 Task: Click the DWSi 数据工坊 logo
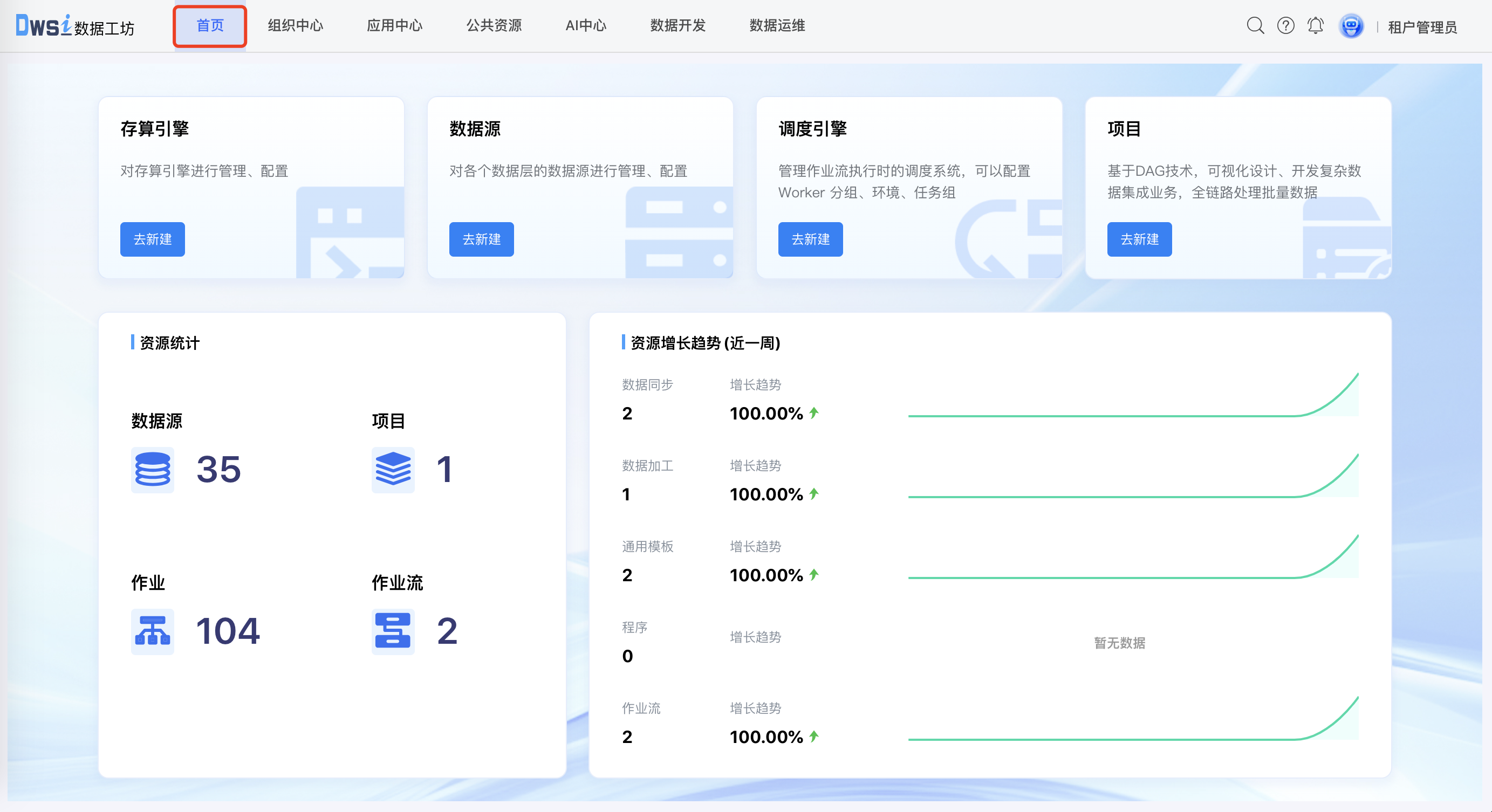tap(76, 25)
